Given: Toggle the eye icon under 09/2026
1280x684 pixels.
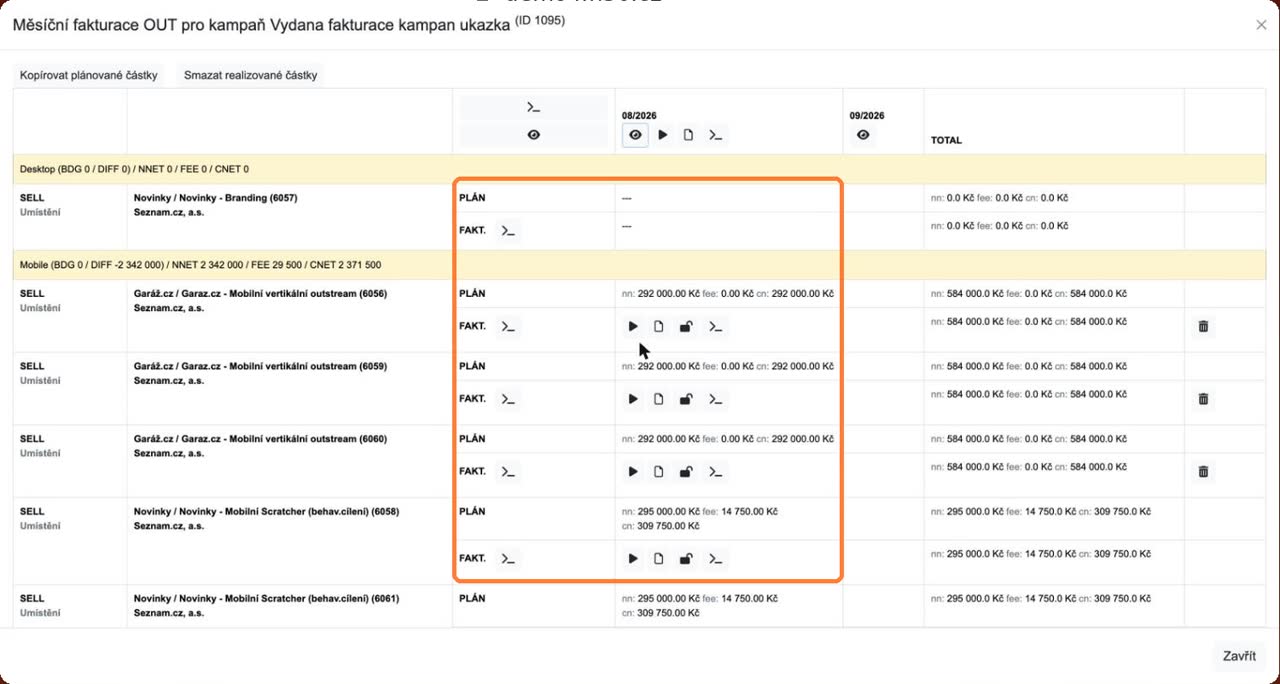Looking at the screenshot, I should click(863, 135).
